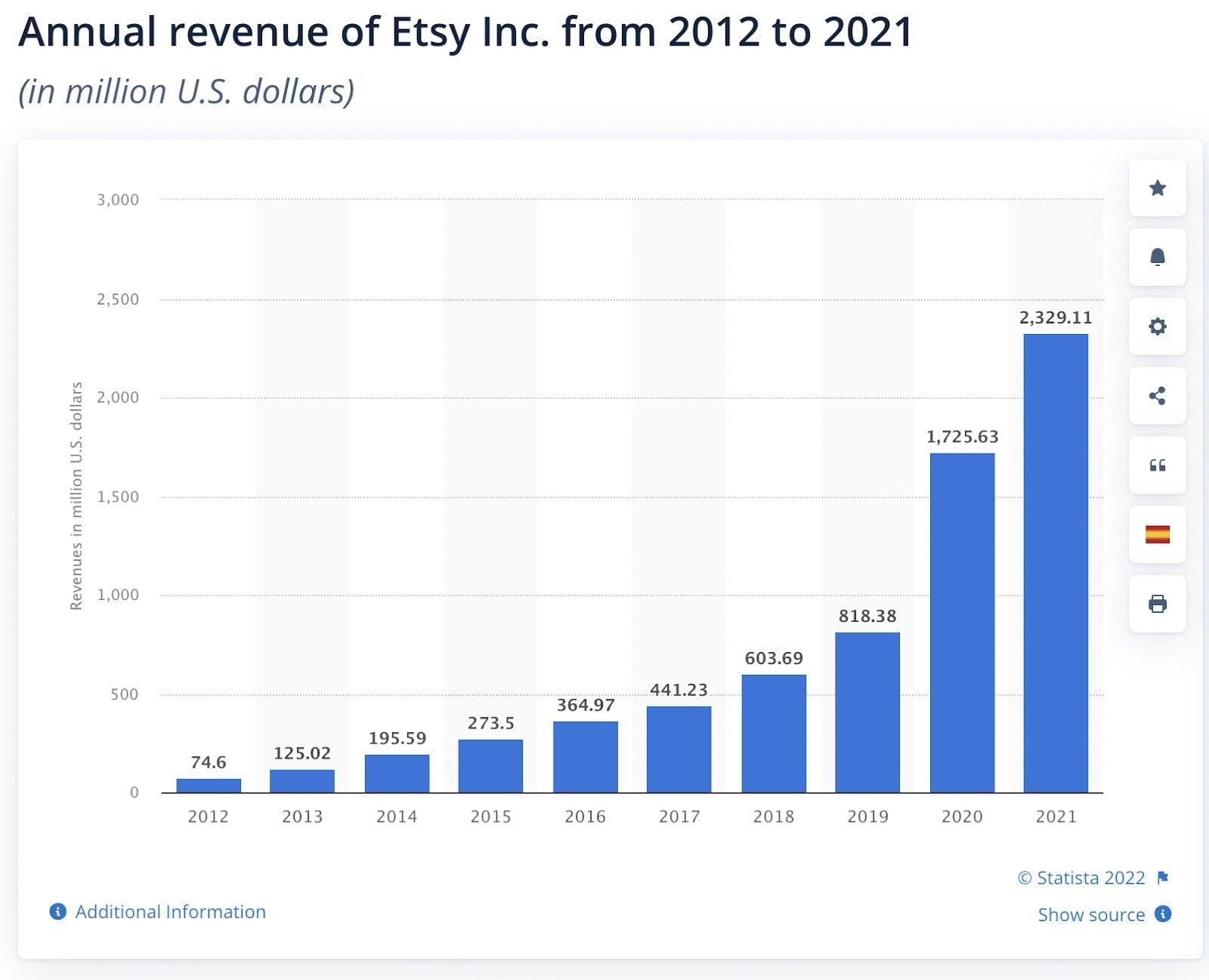Switch language via Spanish flag icon
The width and height of the screenshot is (1209, 980).
coord(1157,535)
